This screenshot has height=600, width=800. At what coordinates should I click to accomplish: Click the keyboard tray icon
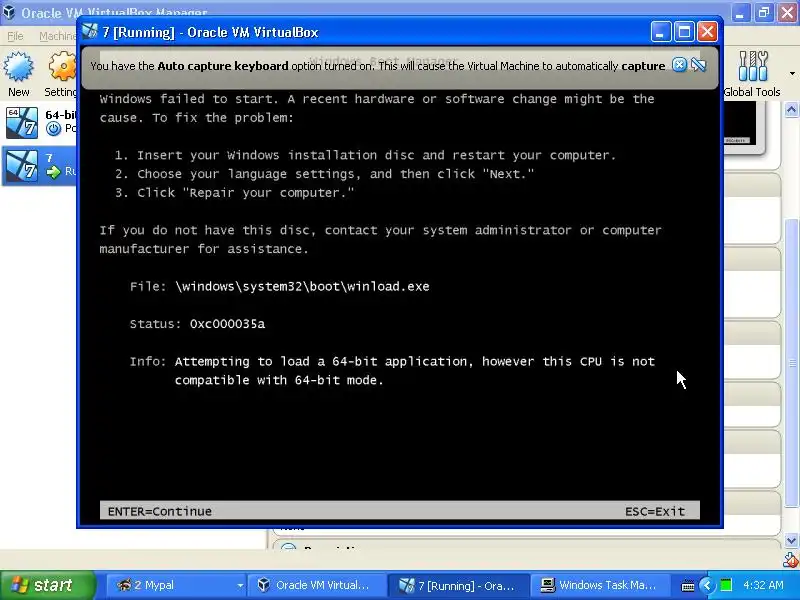tap(687, 585)
